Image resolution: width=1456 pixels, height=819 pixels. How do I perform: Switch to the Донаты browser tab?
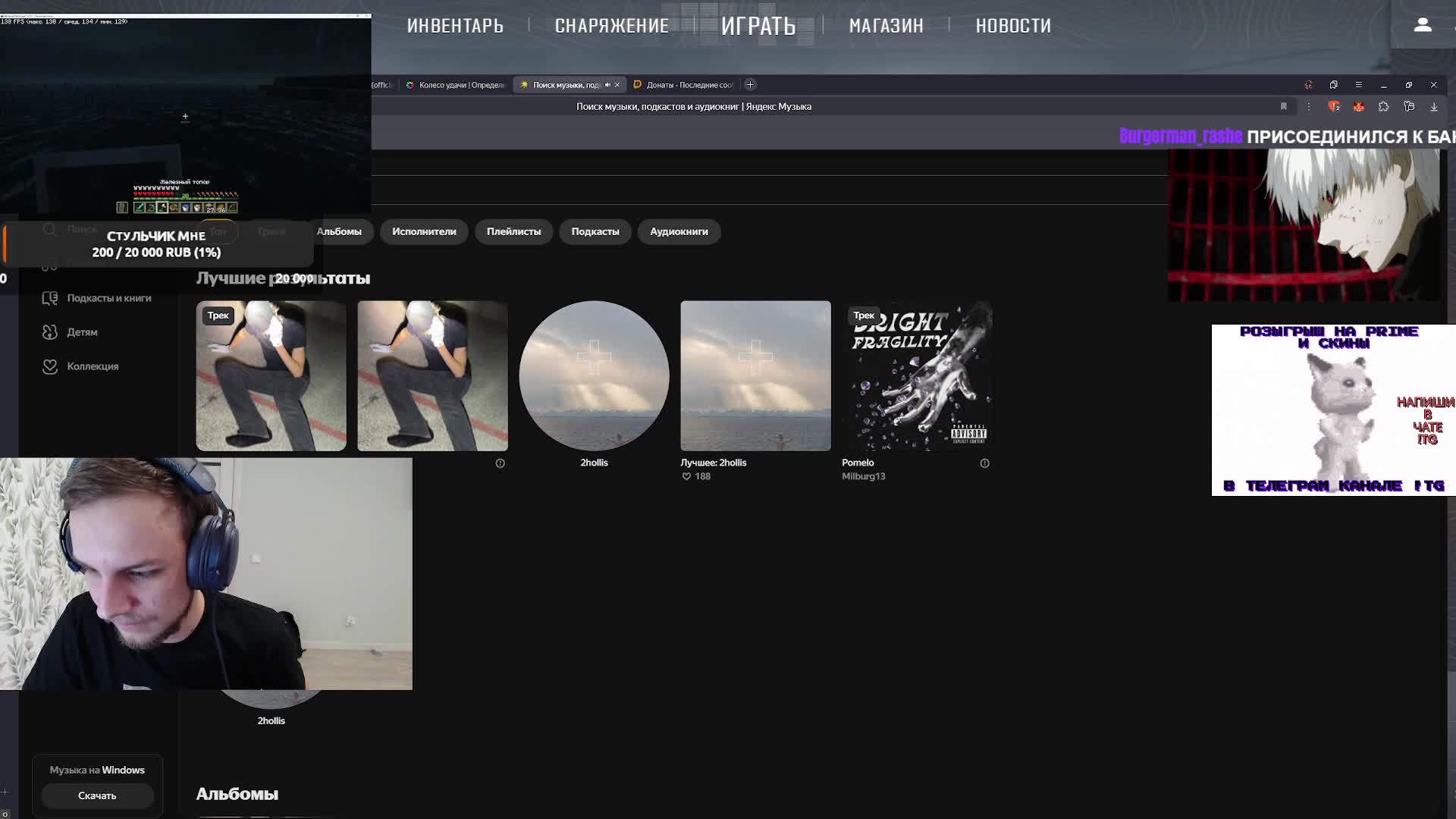pyautogui.click(x=685, y=85)
